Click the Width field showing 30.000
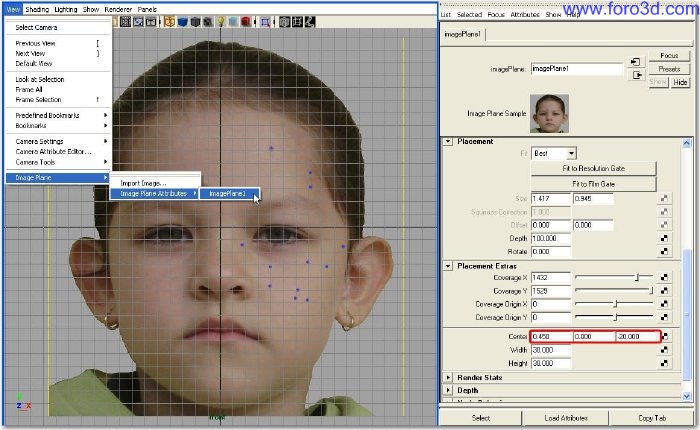This screenshot has width=700, height=430. click(551, 350)
